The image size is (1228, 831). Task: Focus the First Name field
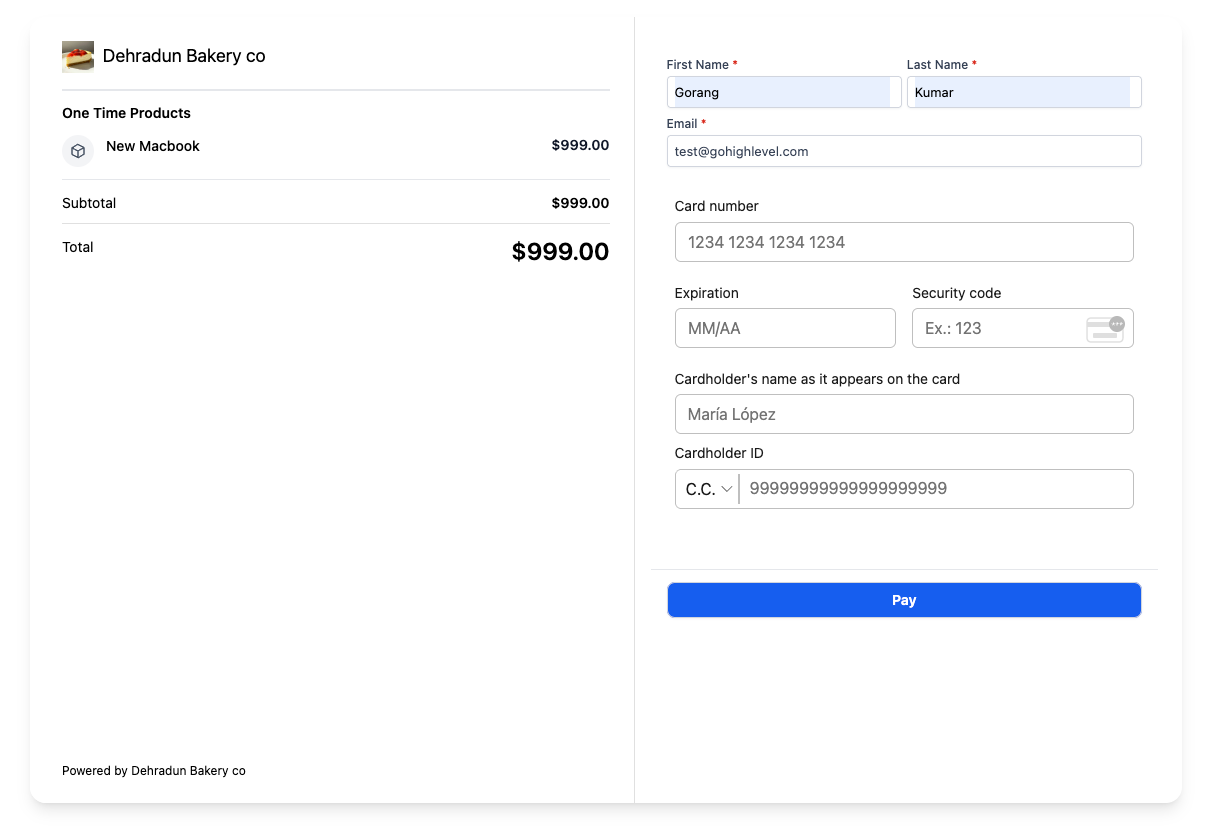coord(783,92)
